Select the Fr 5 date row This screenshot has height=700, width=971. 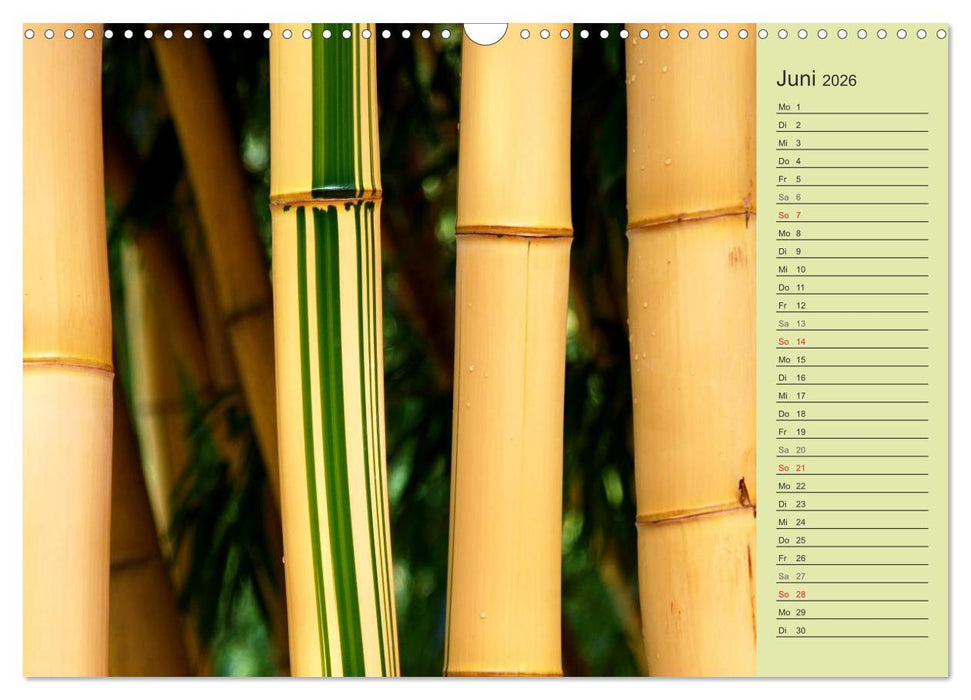[851, 179]
